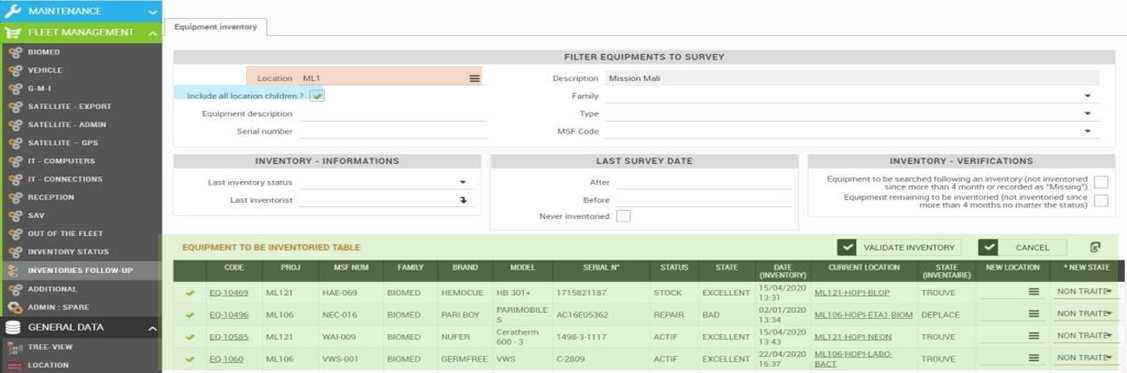Image resolution: width=1127 pixels, height=373 pixels.
Task: Open equipment link EQ-10496
Action: pos(229,315)
